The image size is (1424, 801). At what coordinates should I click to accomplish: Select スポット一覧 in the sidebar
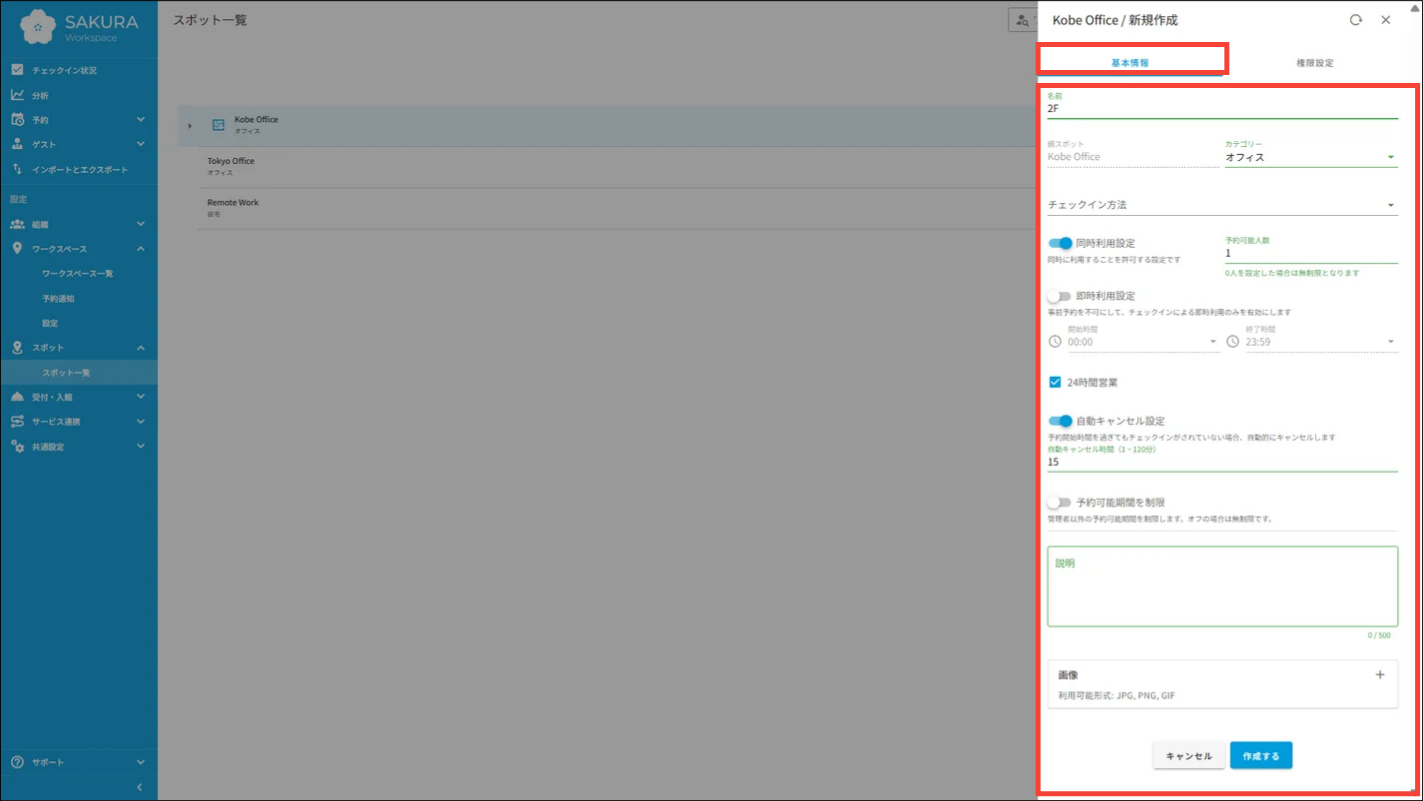(78, 373)
